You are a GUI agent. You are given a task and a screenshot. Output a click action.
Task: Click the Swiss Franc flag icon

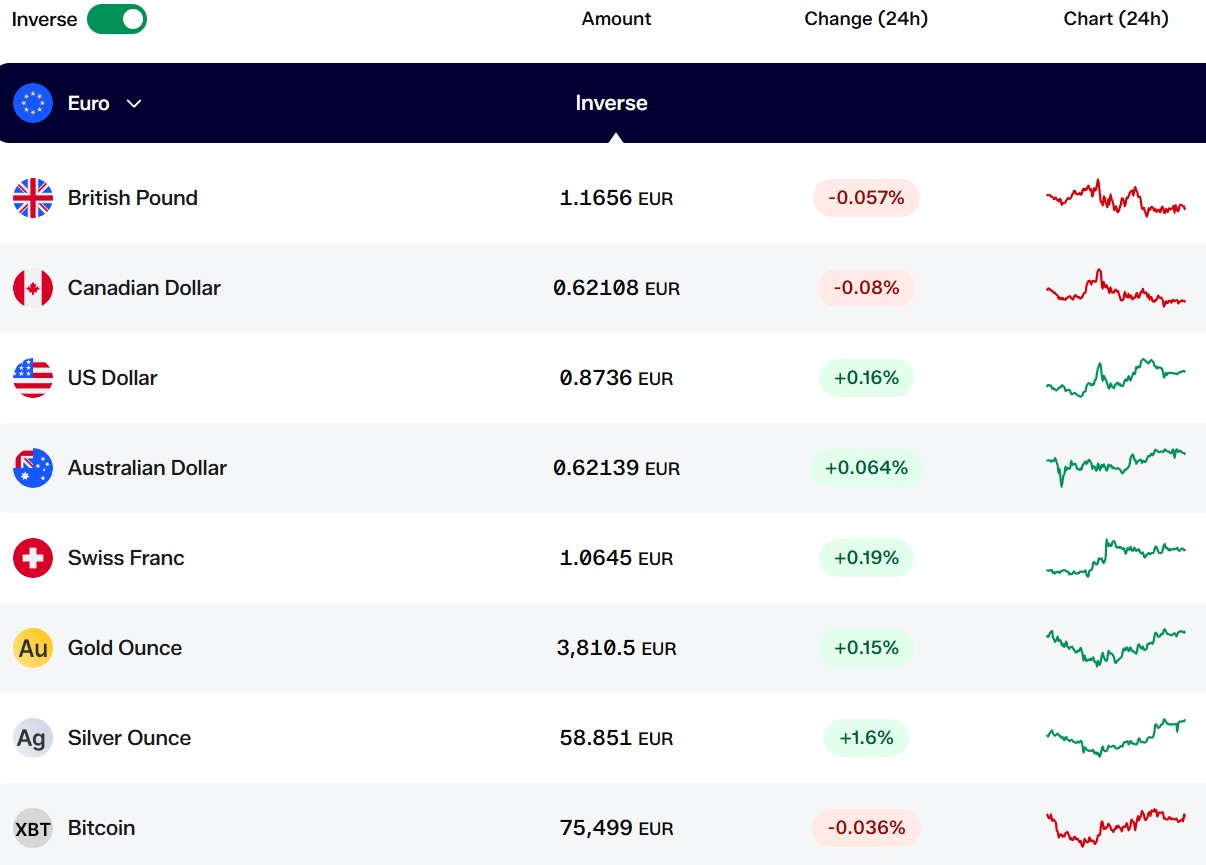(33, 558)
